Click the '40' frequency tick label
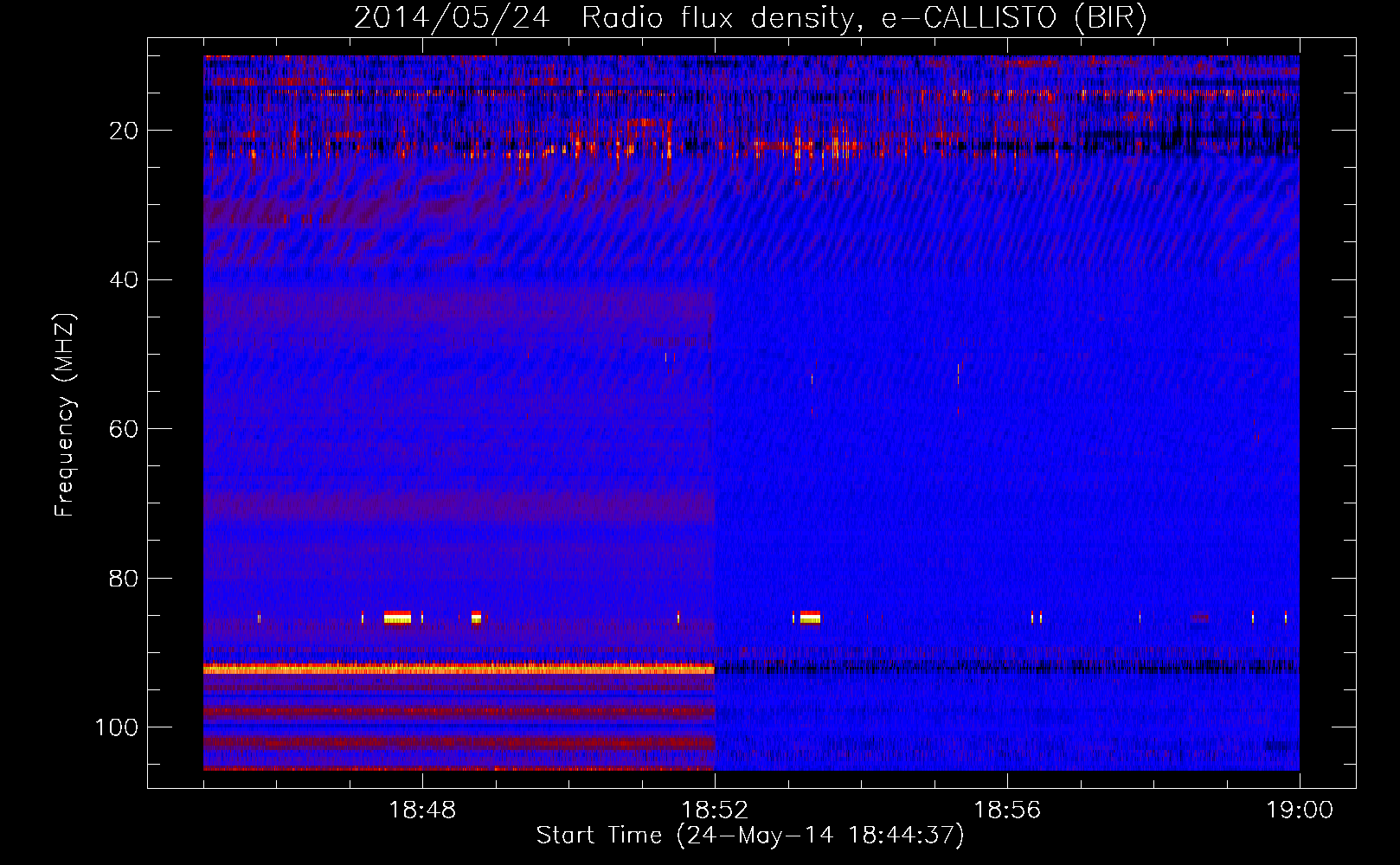 tap(125, 280)
